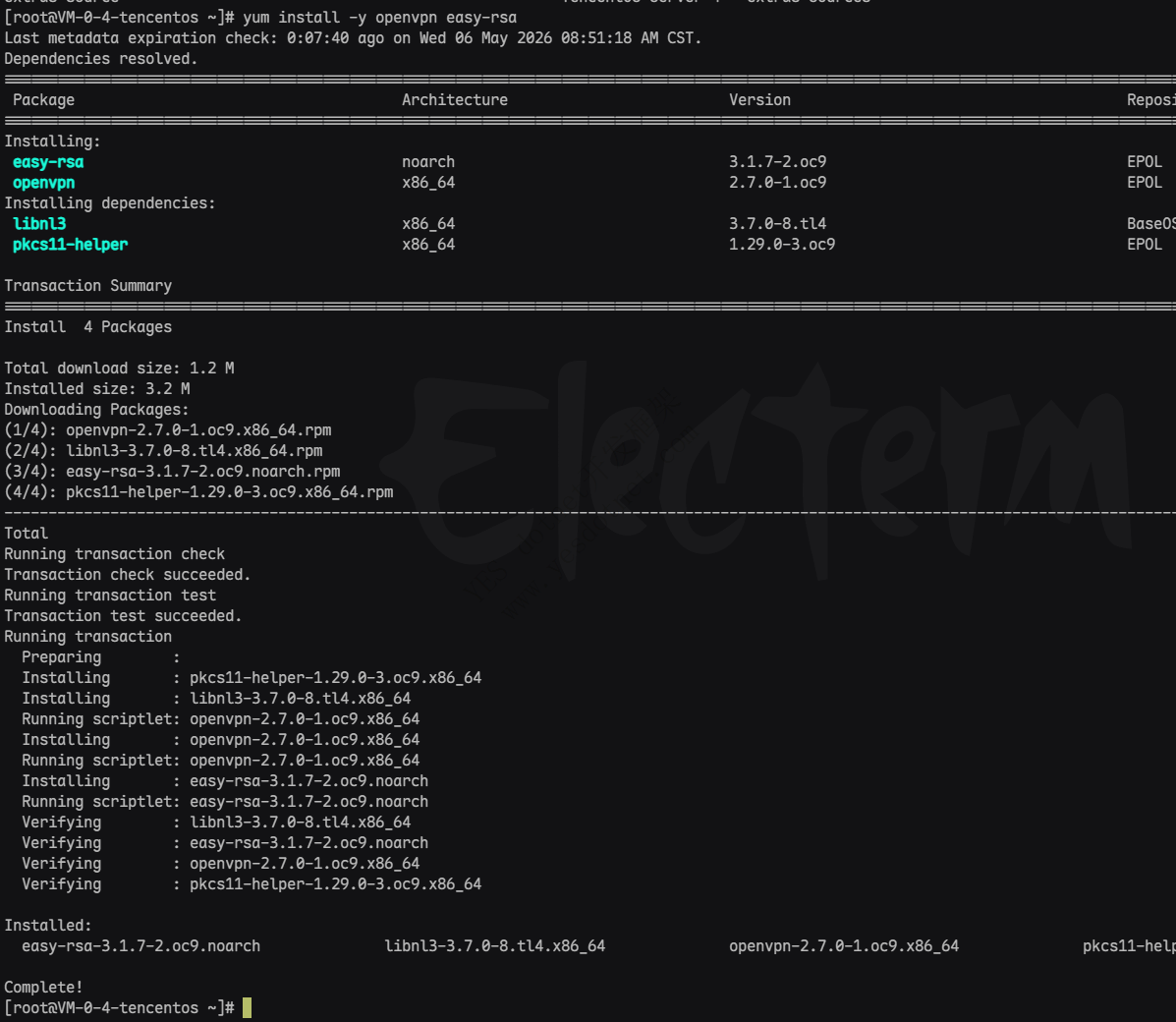Click the "Running transaction test" line
This screenshot has width=1176, height=1022.
click(110, 596)
